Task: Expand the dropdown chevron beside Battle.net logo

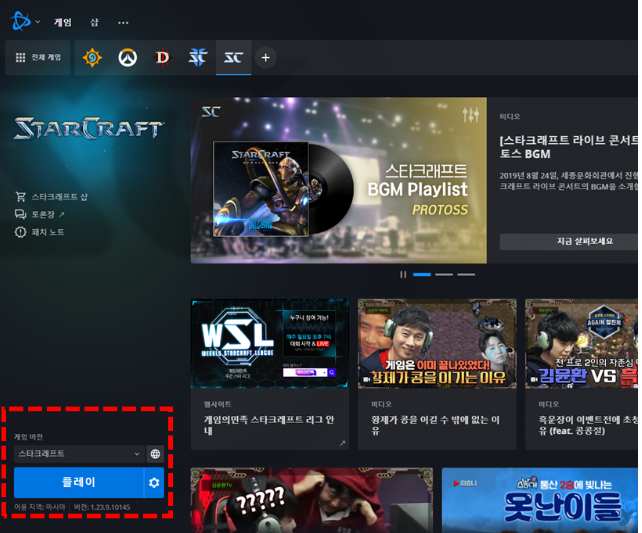Action: (x=38, y=22)
